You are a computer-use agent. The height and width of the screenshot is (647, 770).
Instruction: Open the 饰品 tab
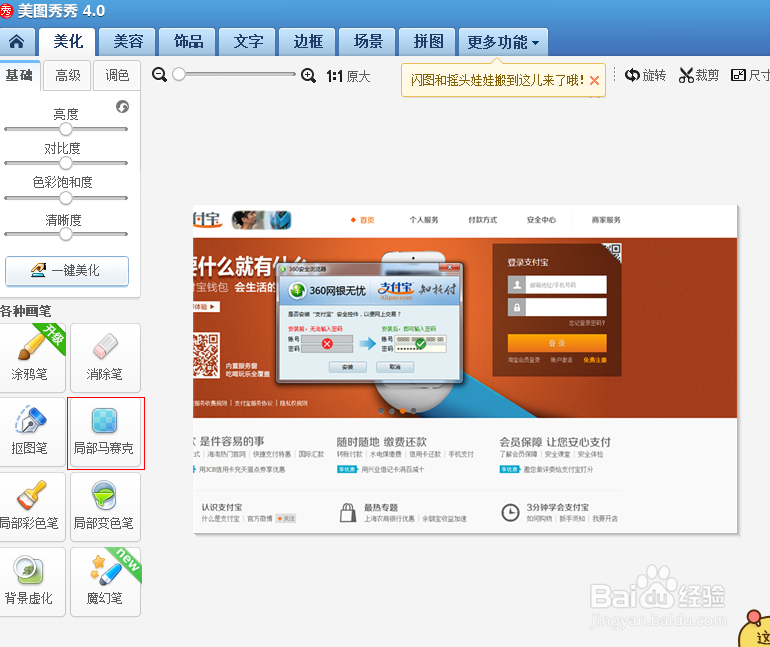click(188, 42)
